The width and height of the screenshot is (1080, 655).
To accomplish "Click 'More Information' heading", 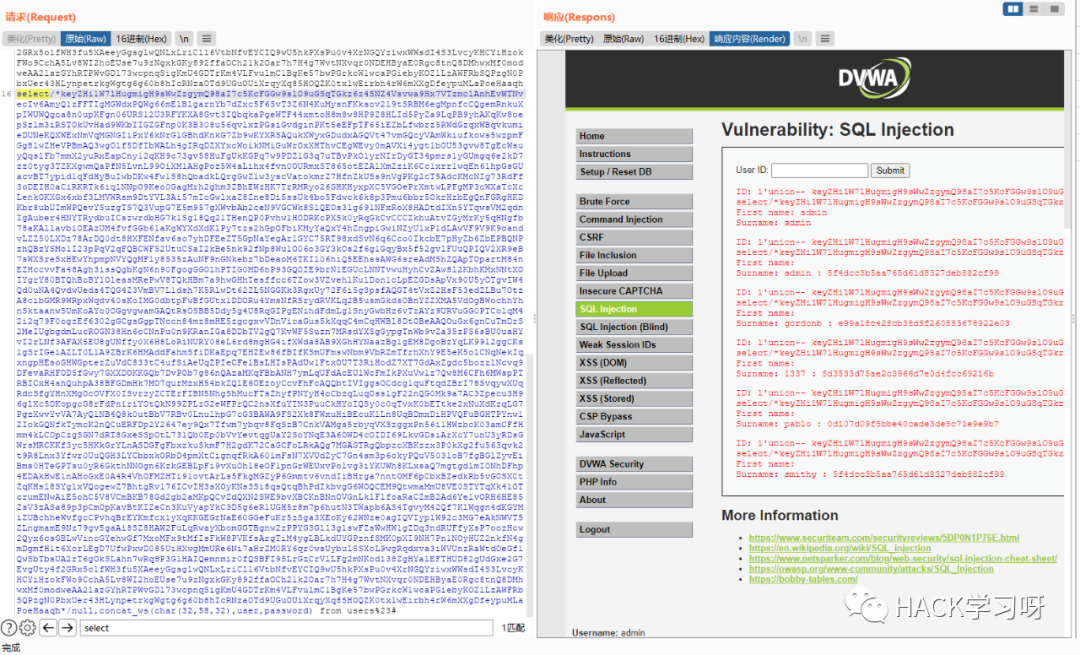I will pyautogui.click(x=780, y=515).
